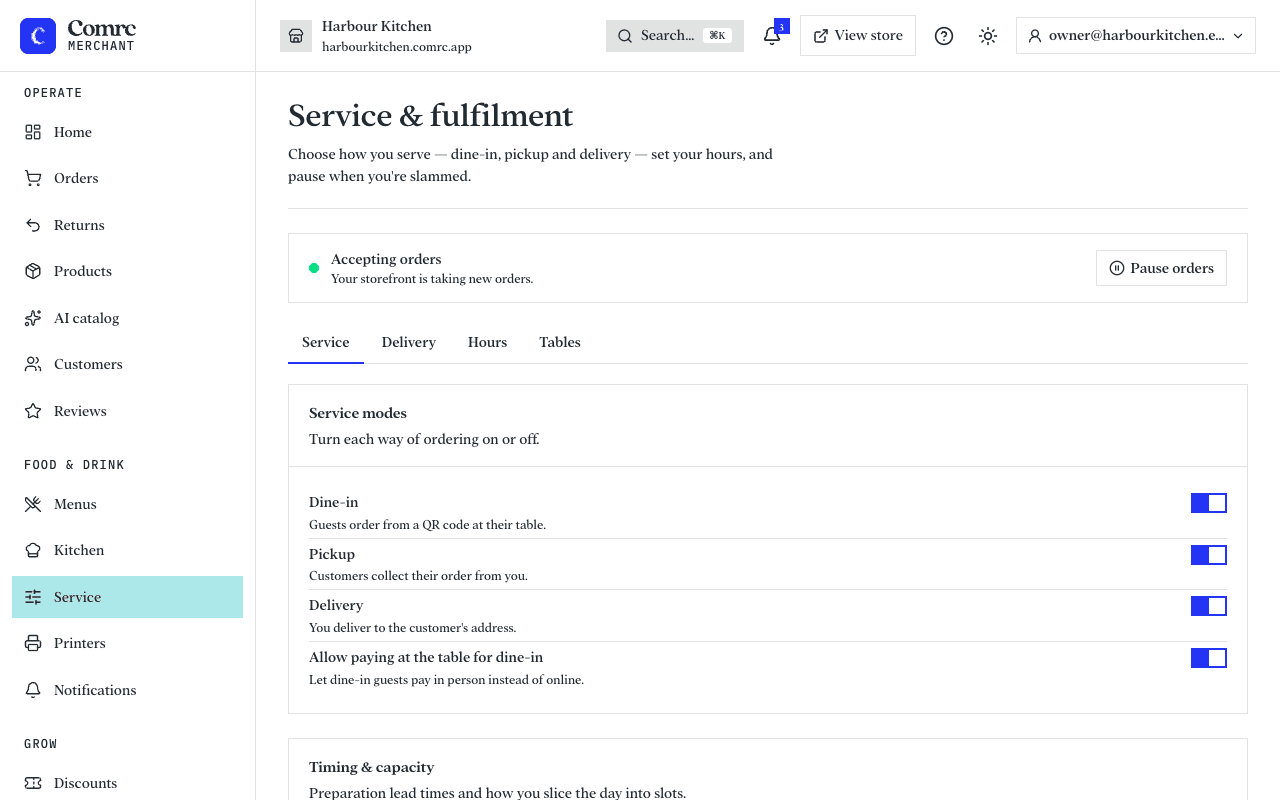Open Kitchen via the chef hat icon
Image resolution: width=1280 pixels, height=800 pixels.
(x=33, y=550)
